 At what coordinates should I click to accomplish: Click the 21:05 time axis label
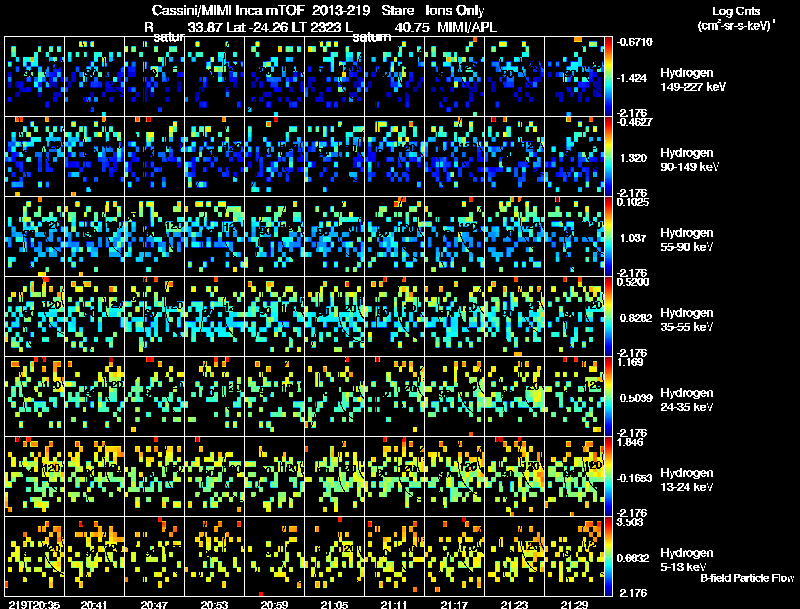pos(334,605)
